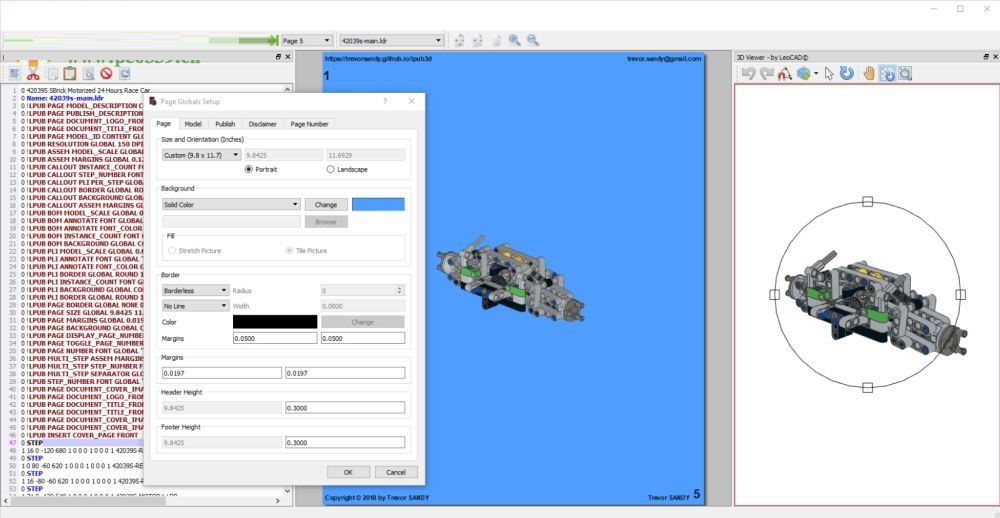The height and width of the screenshot is (518, 1000).
Task: Open the Borderless border type dropdown
Action: 195,290
